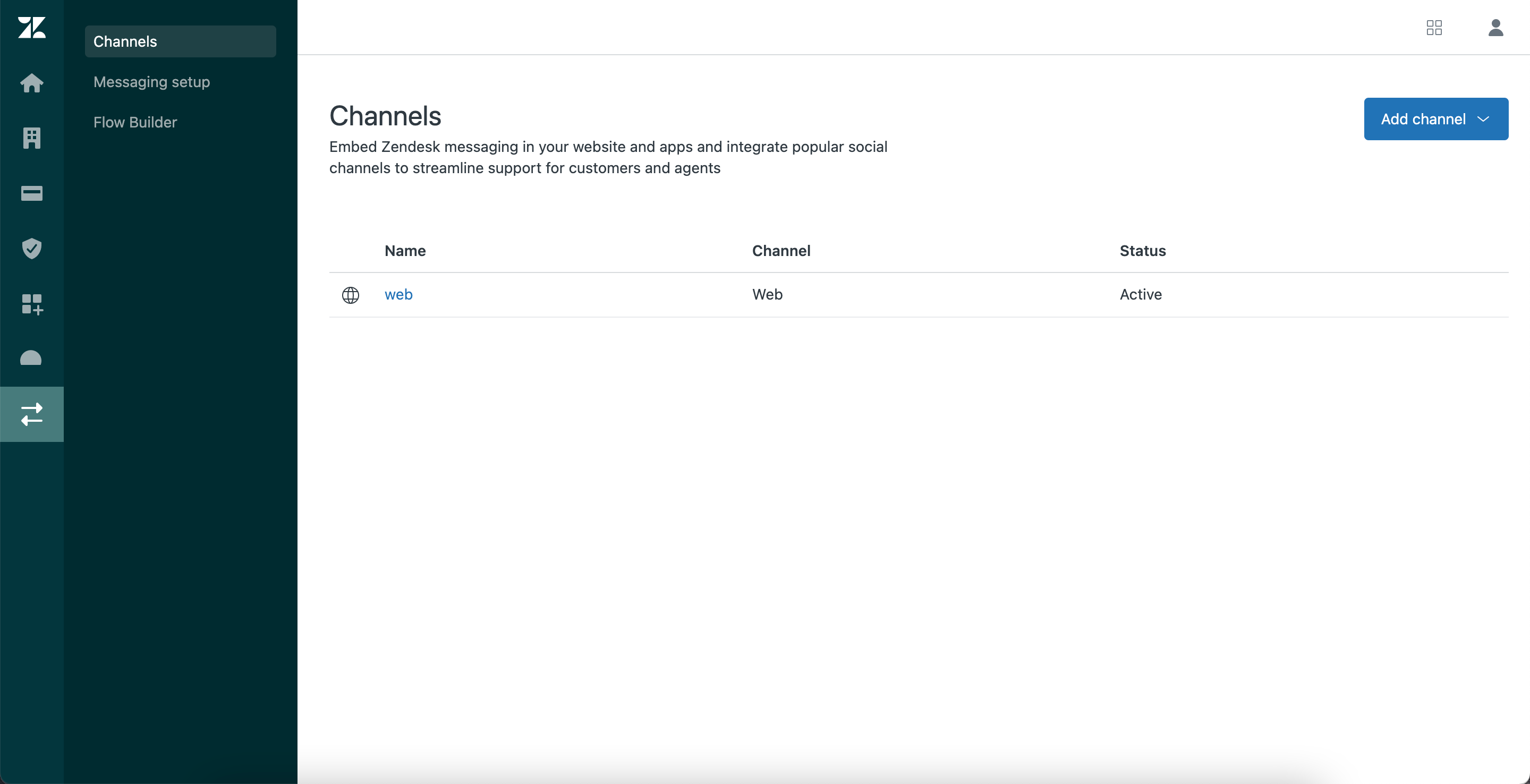Open the Home icon in sidebar
Image resolution: width=1530 pixels, height=784 pixels.
point(31,83)
